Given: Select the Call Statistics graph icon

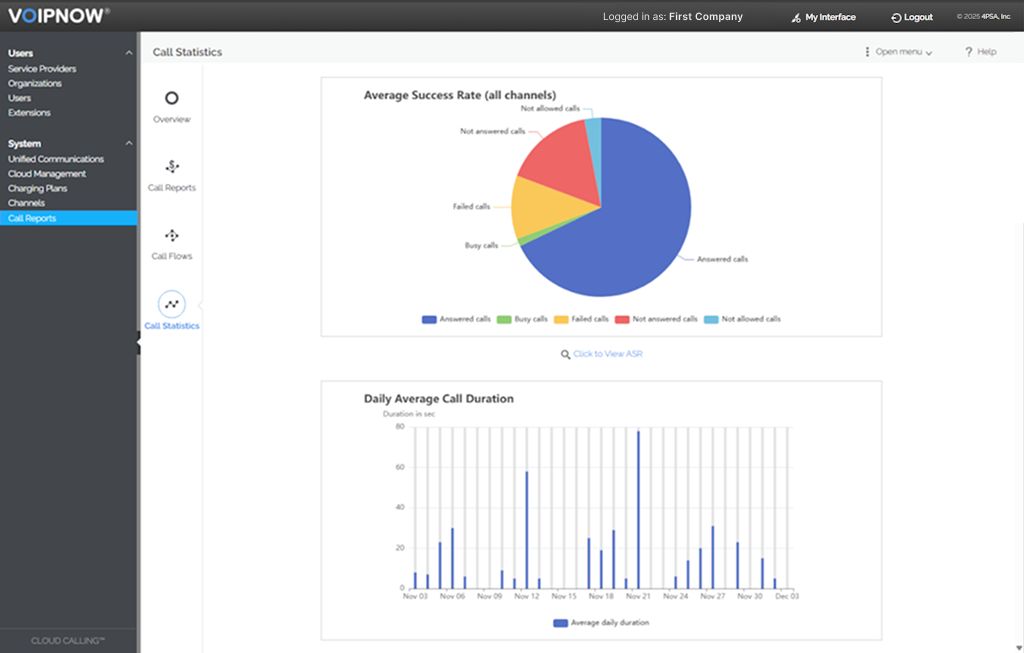Looking at the screenshot, I should click(172, 304).
